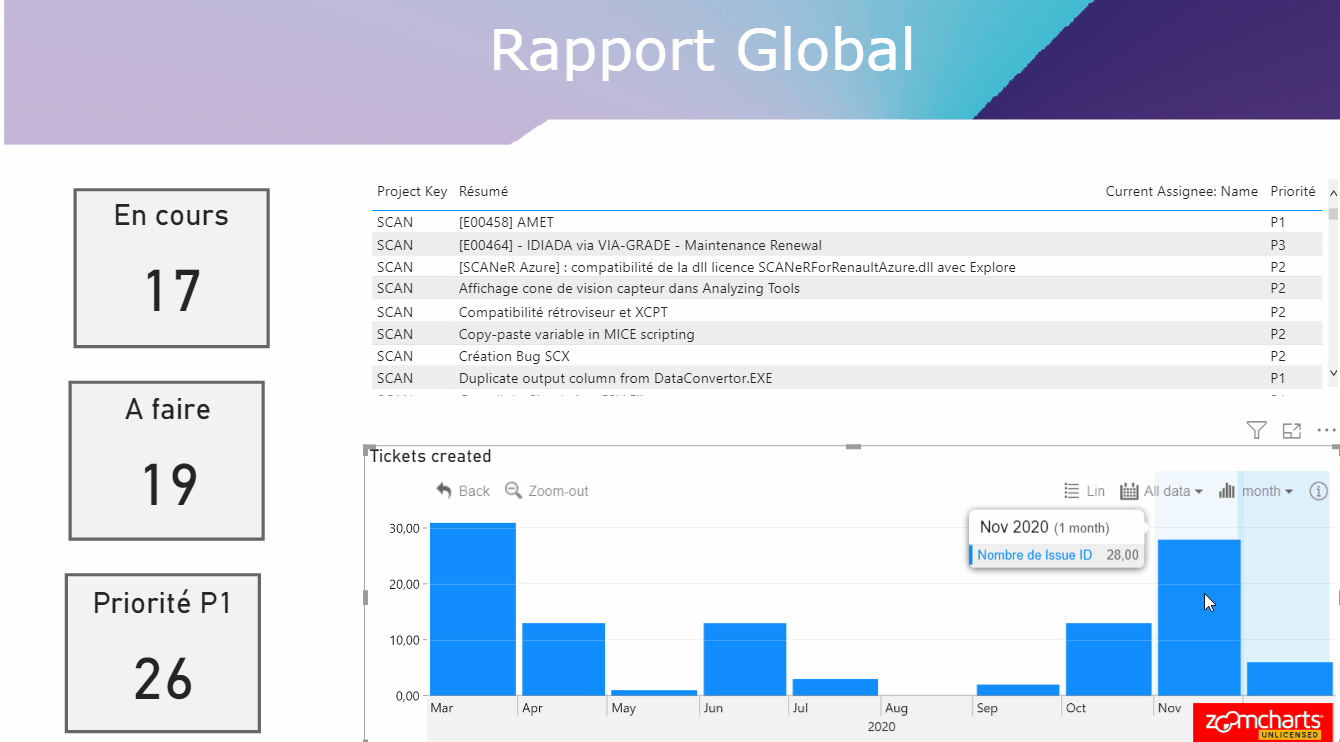Select the Priorité P1 card showing 26
1340x742 pixels.
tap(163, 653)
